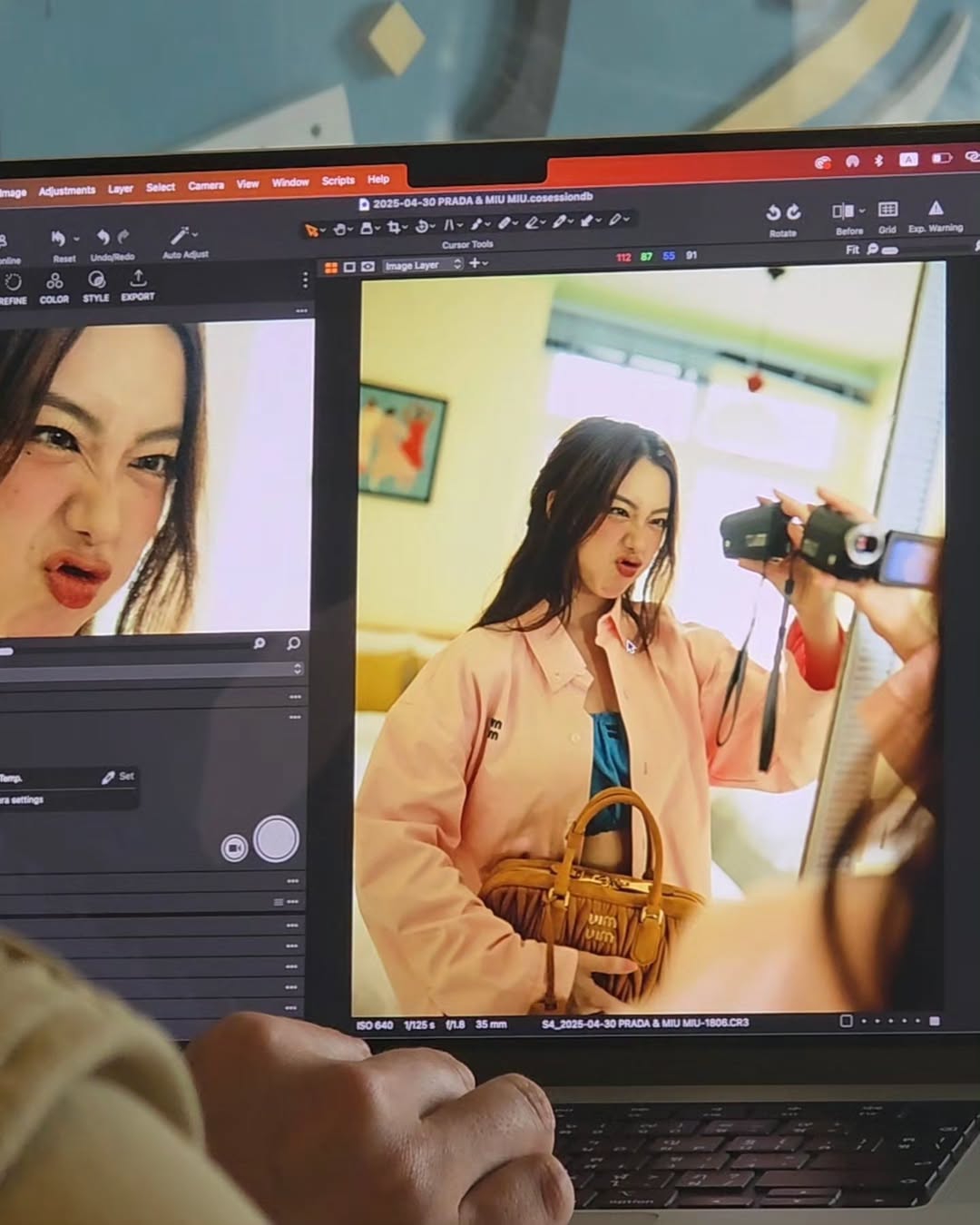Click the 1/125 s shutter speed readout

click(419, 1024)
